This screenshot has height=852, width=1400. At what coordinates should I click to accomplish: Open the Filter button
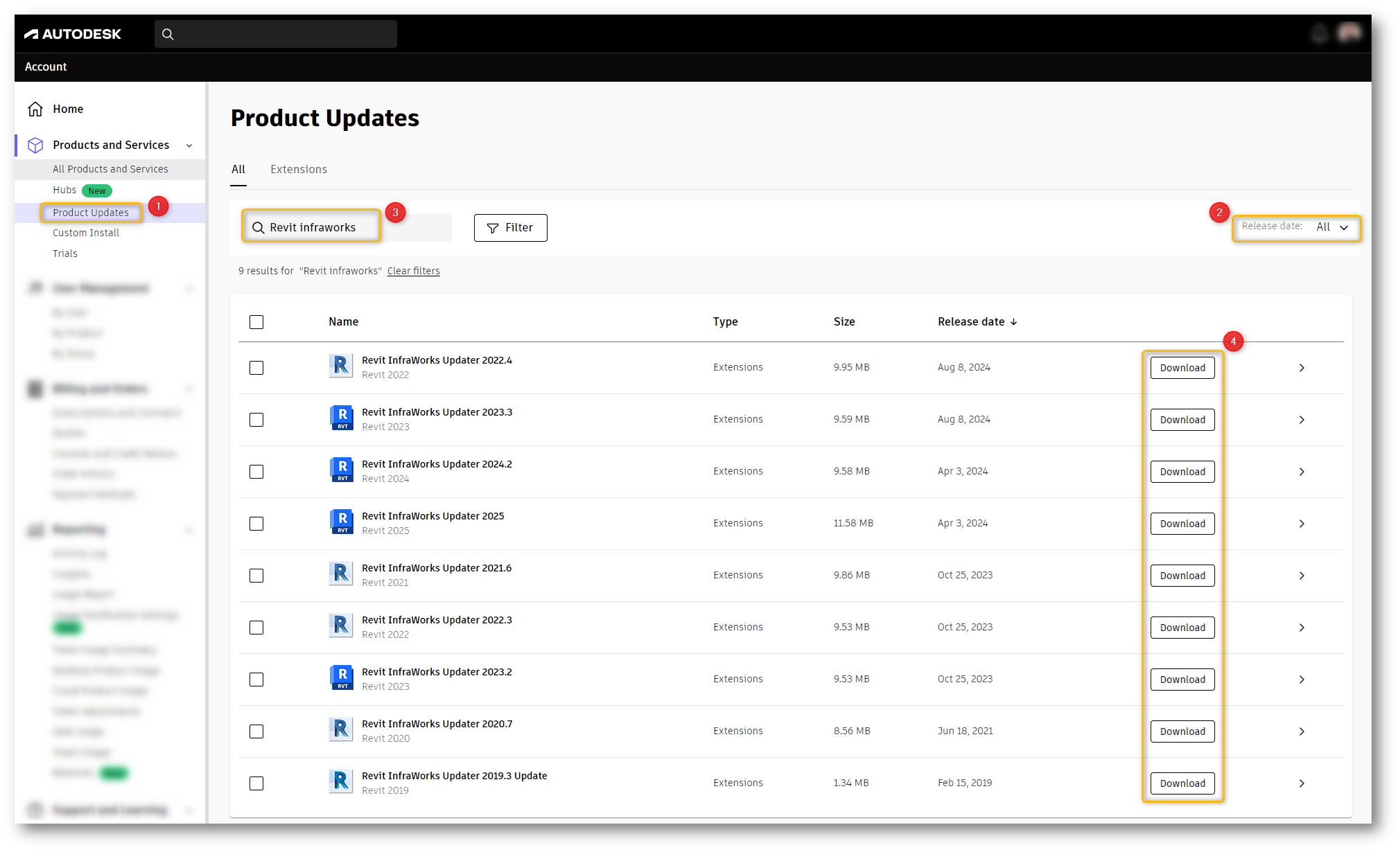point(510,228)
